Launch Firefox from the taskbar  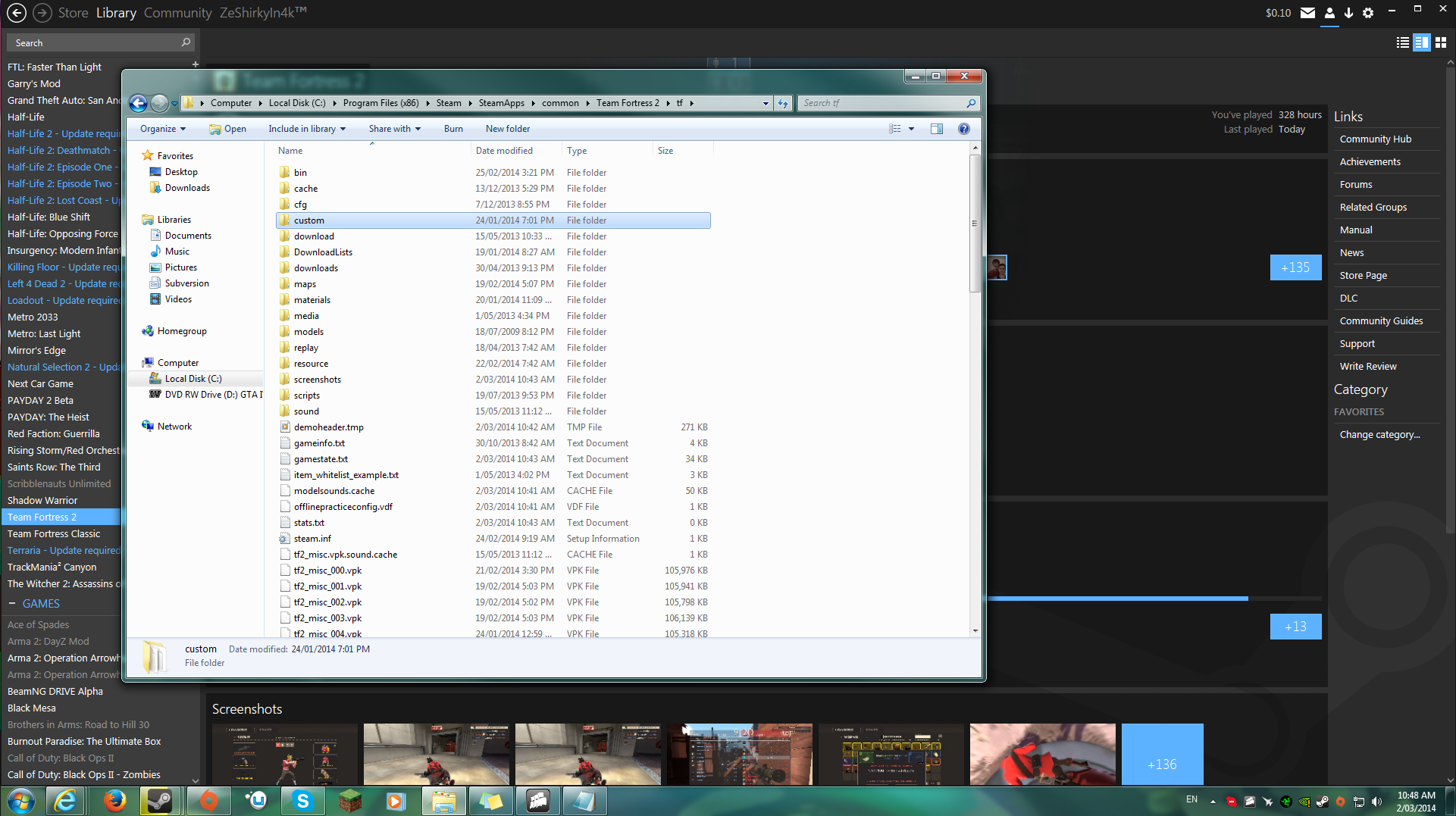tap(114, 801)
